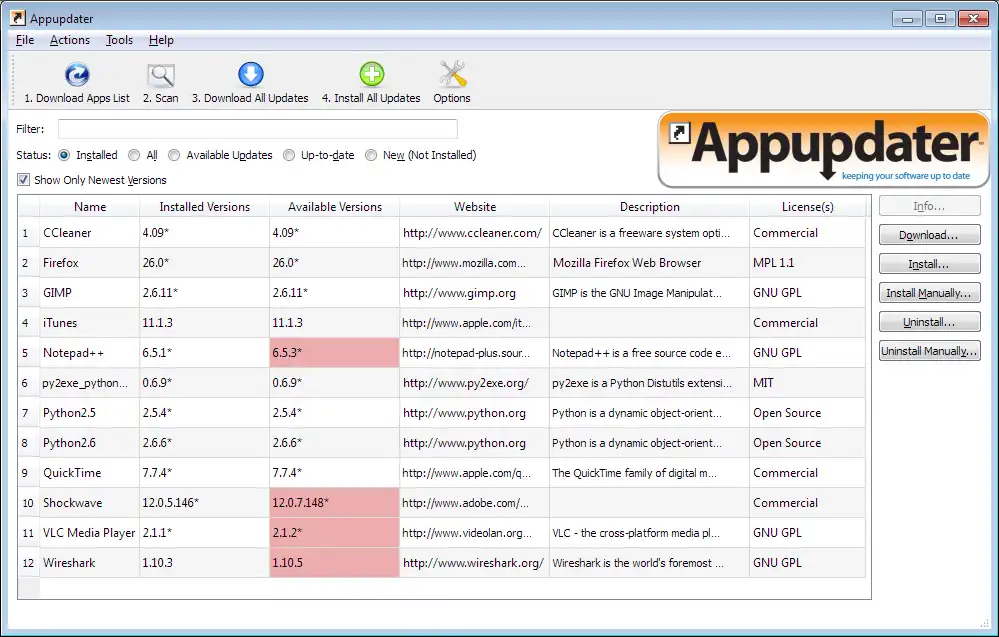Open Options via the wrench icon
This screenshot has height=637, width=999.
click(x=452, y=75)
